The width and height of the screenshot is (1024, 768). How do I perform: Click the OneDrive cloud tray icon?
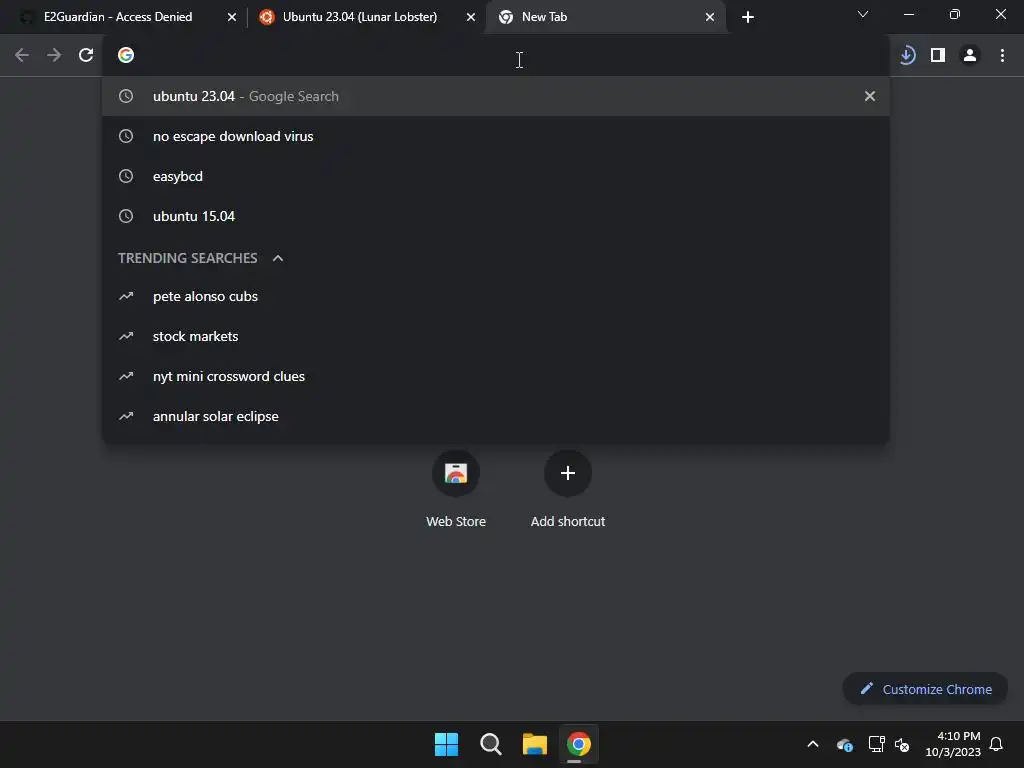[x=844, y=744]
